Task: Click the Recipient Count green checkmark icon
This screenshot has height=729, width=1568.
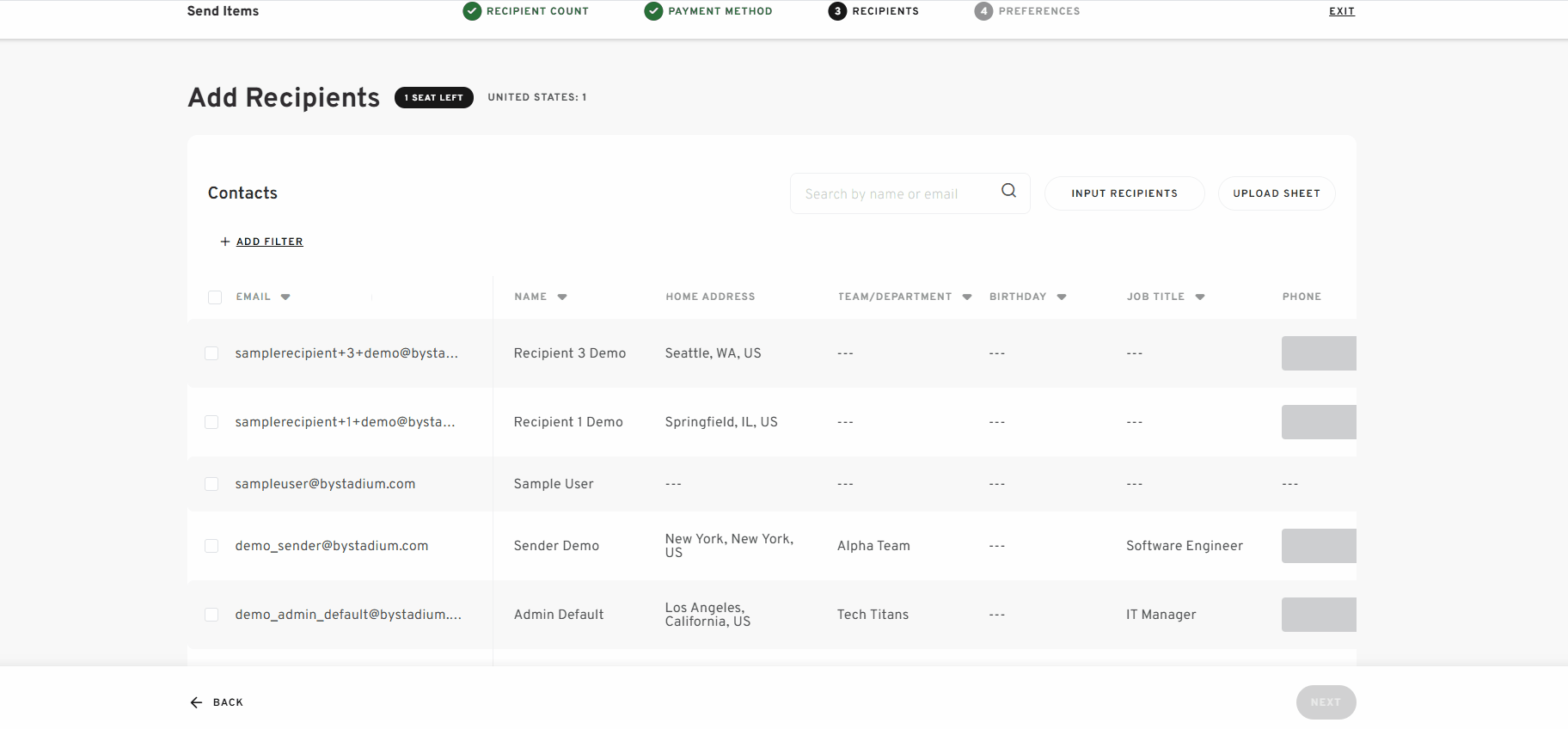Action: tap(472, 11)
